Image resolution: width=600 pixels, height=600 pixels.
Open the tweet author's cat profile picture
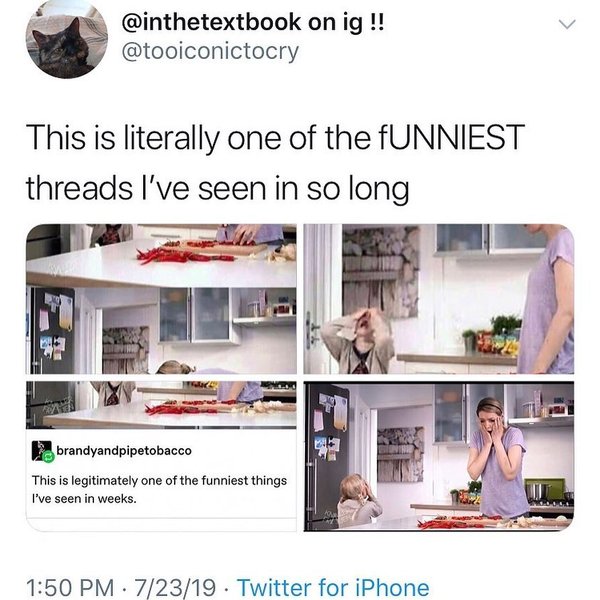pos(66,40)
